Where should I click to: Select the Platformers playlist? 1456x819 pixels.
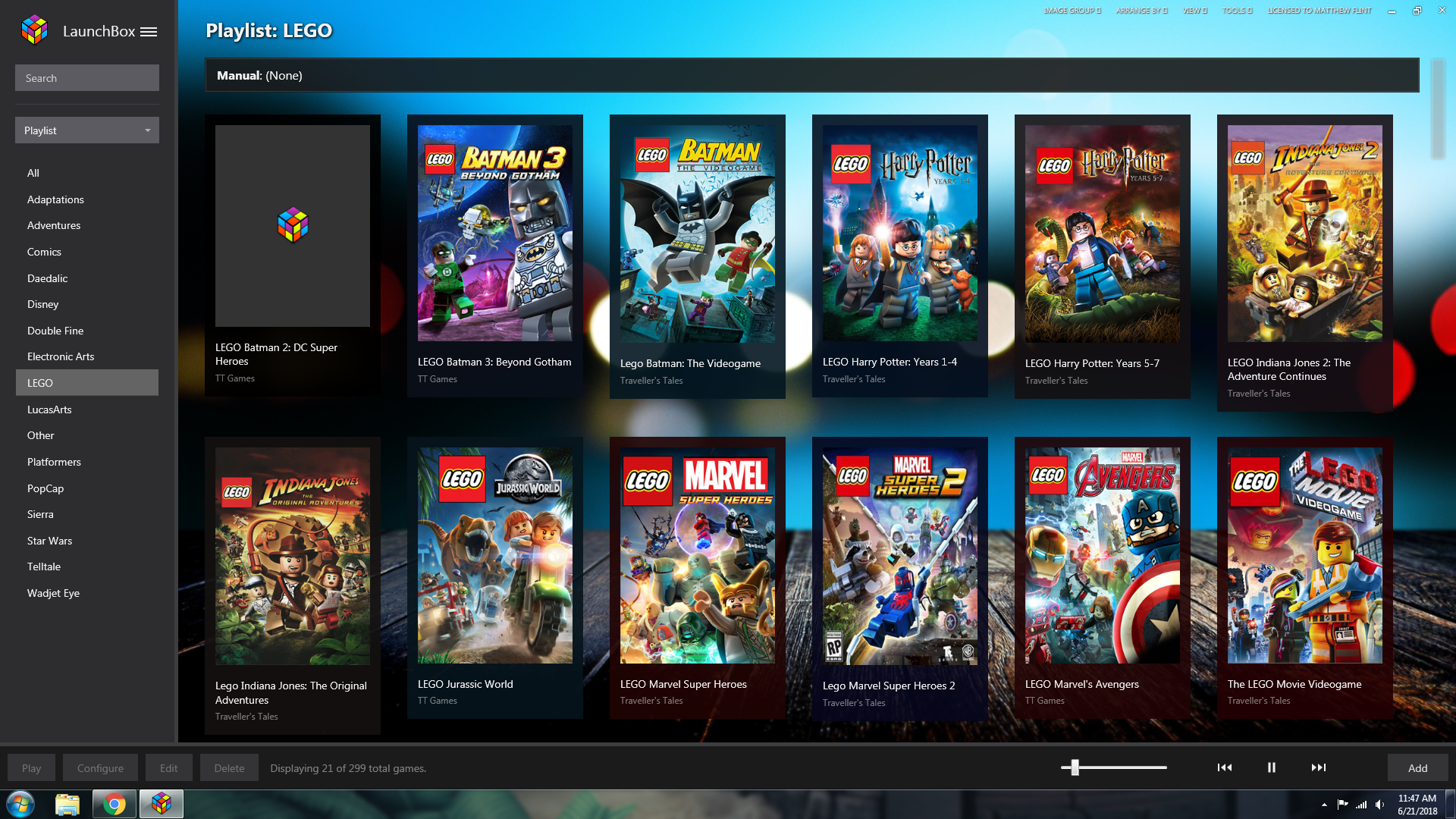pyautogui.click(x=87, y=462)
